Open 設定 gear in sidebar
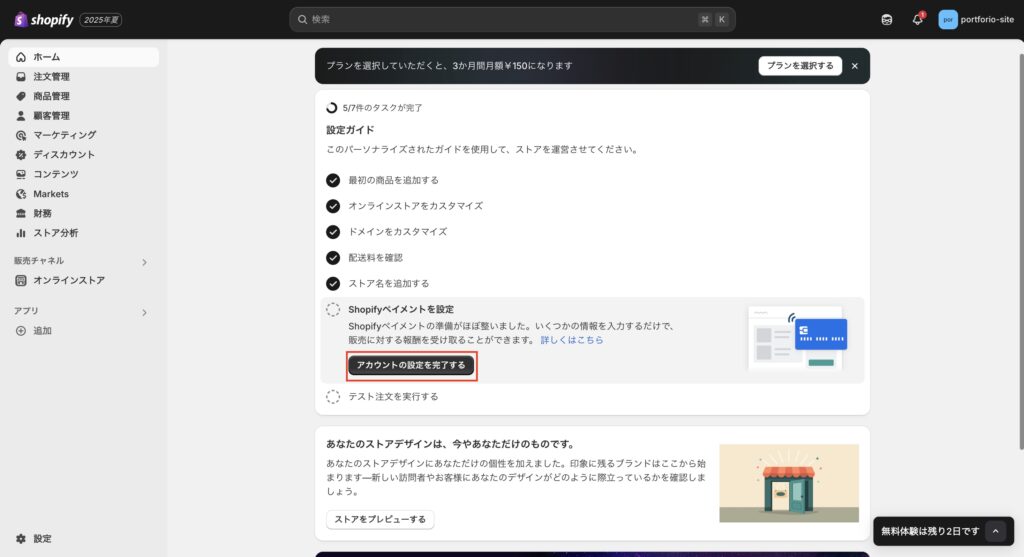Viewport: 1024px width, 557px height. point(21,538)
